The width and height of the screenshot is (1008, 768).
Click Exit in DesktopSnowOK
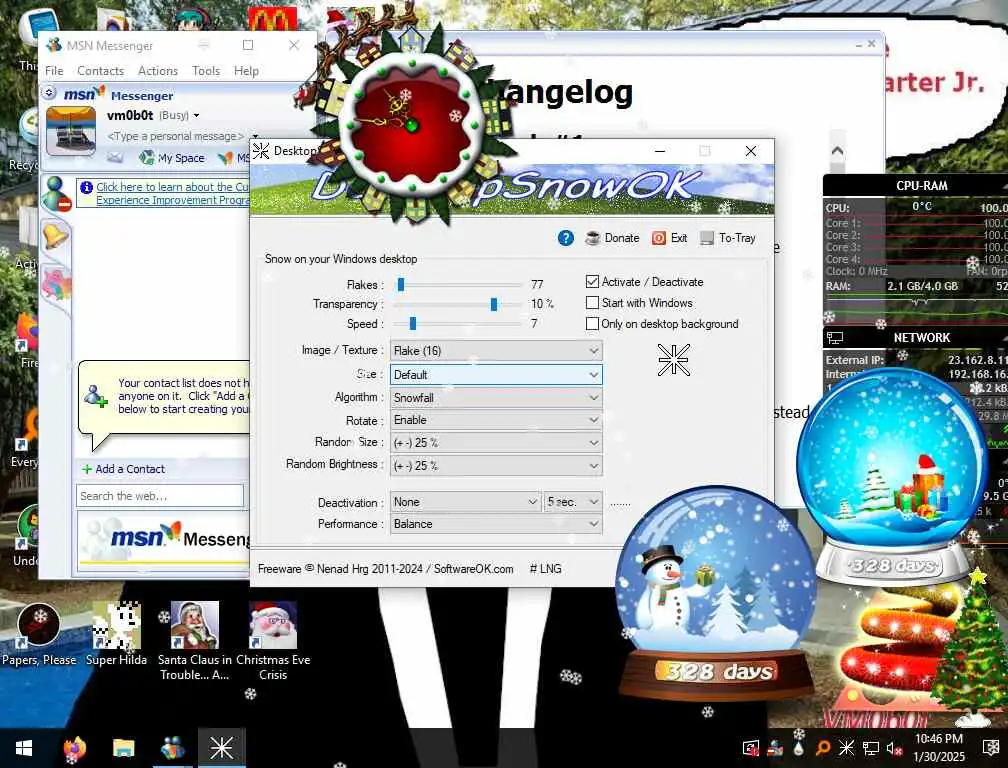669,238
